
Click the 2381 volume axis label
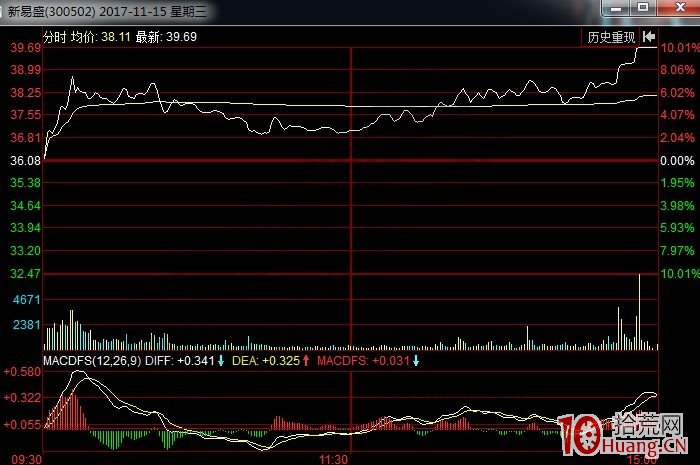(27, 324)
